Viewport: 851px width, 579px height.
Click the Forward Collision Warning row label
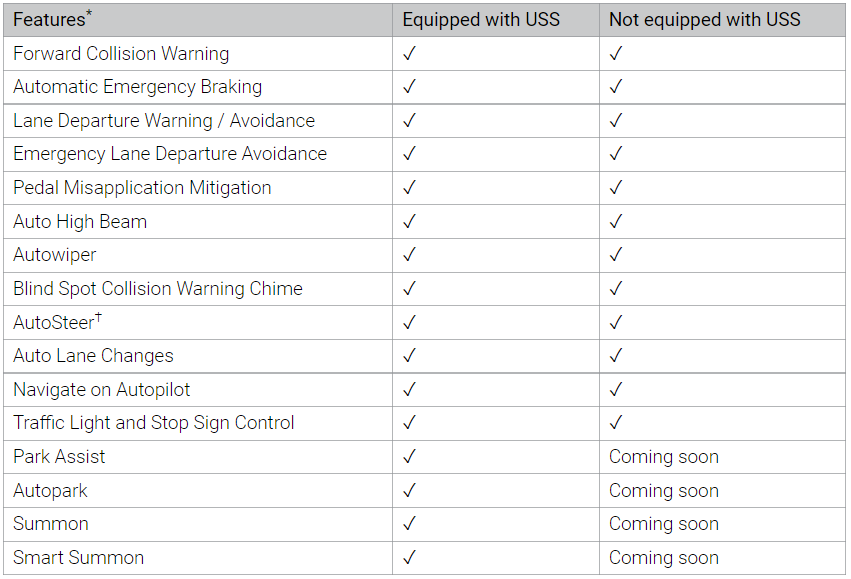(x=121, y=54)
